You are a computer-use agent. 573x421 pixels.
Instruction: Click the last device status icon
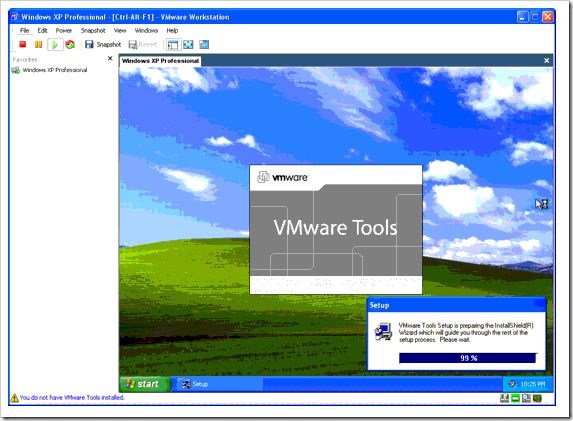pos(537,398)
